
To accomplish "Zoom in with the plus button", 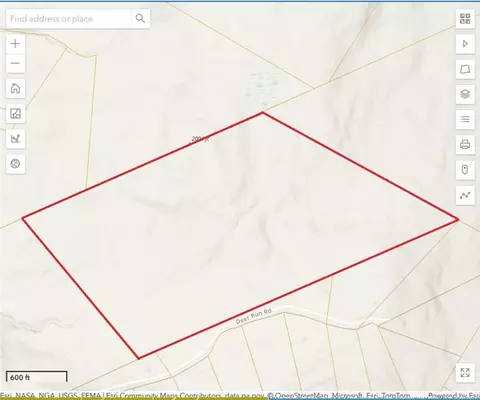I will (x=15, y=44).
